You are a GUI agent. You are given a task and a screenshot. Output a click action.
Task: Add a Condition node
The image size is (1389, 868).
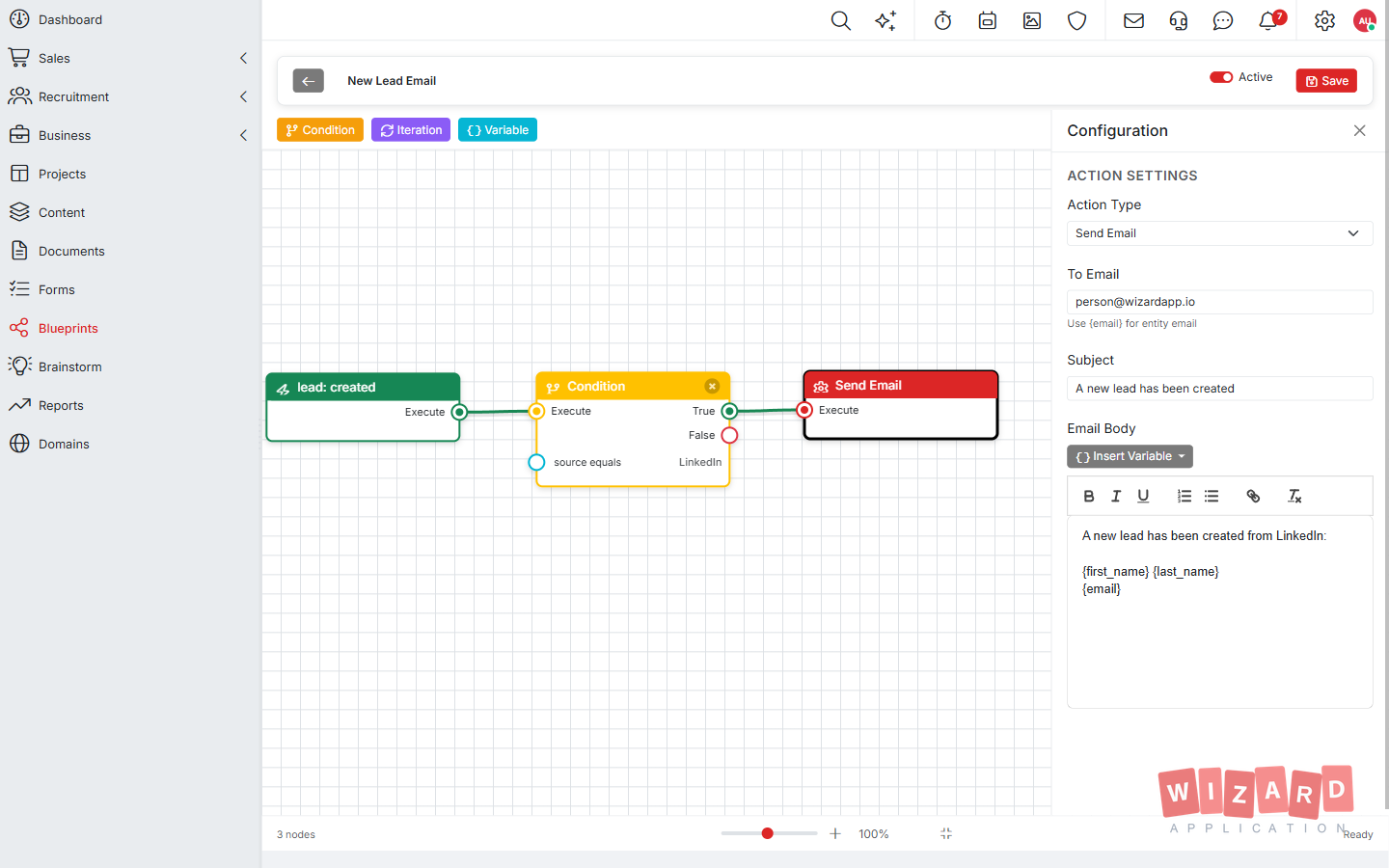point(320,130)
